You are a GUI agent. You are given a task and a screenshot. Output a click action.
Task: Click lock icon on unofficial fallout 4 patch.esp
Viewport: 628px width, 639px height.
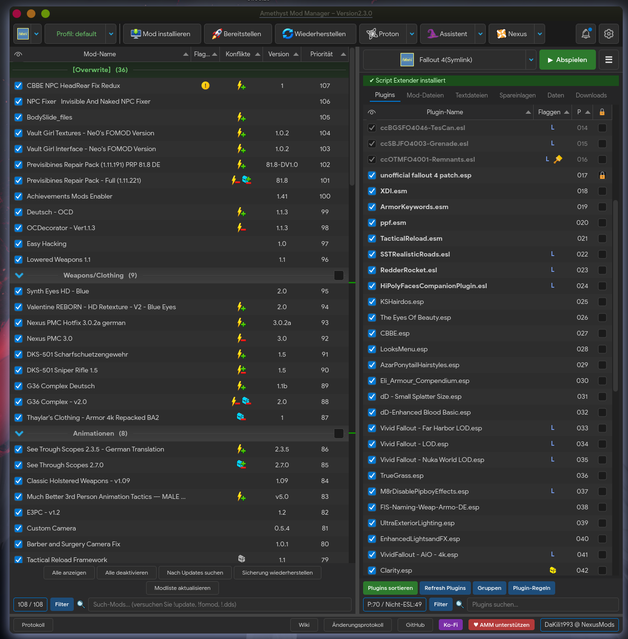(x=602, y=176)
